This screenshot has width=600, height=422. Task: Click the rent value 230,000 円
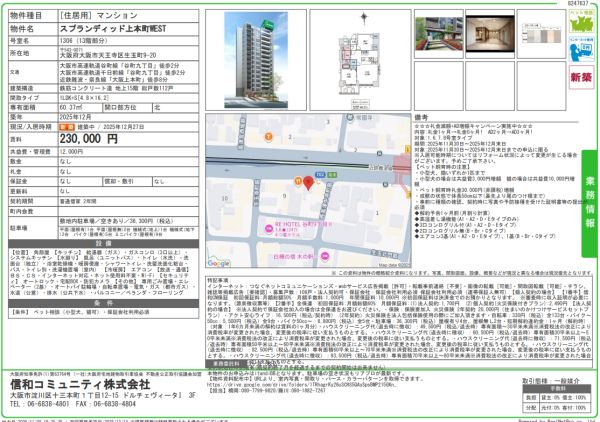pos(88,139)
